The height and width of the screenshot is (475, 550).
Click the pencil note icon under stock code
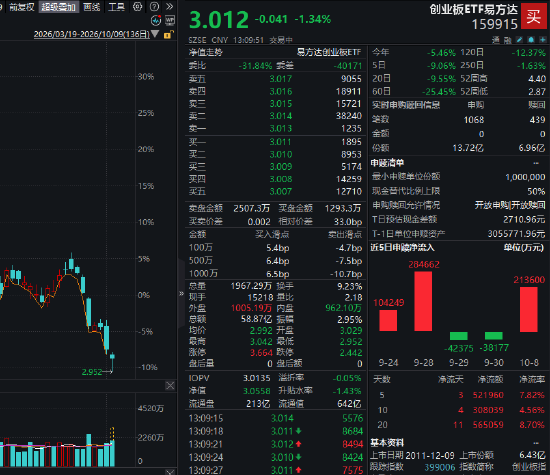(x=519, y=40)
